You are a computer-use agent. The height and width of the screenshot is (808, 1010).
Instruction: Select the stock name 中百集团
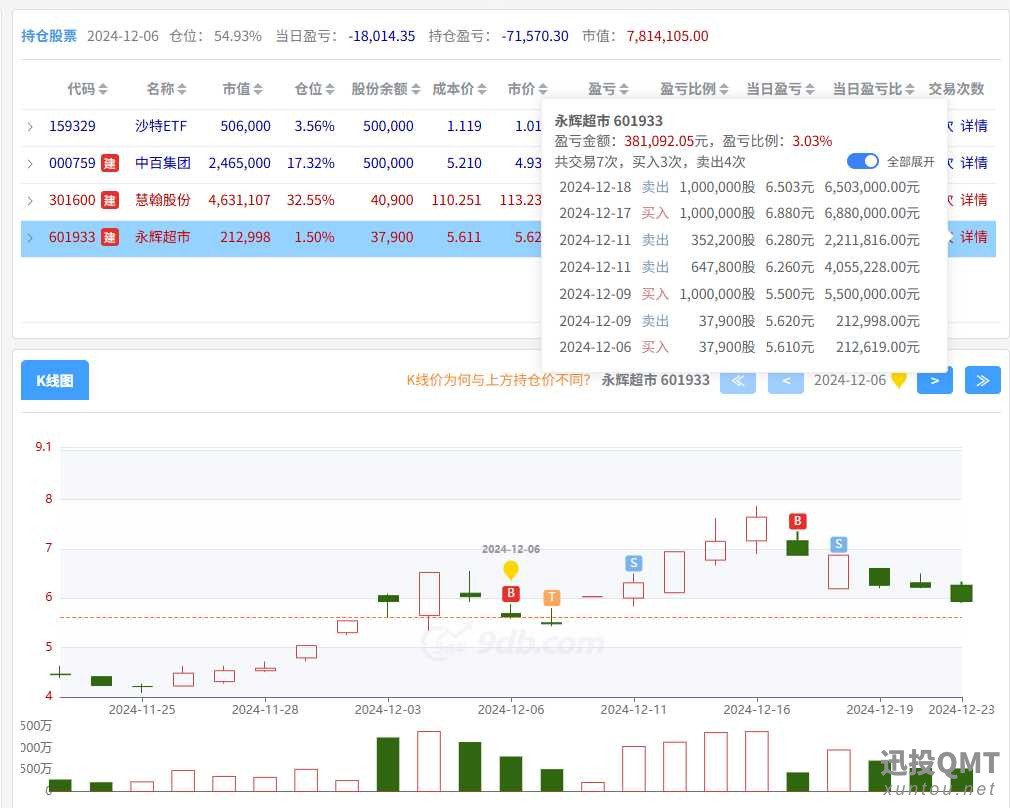[163, 163]
